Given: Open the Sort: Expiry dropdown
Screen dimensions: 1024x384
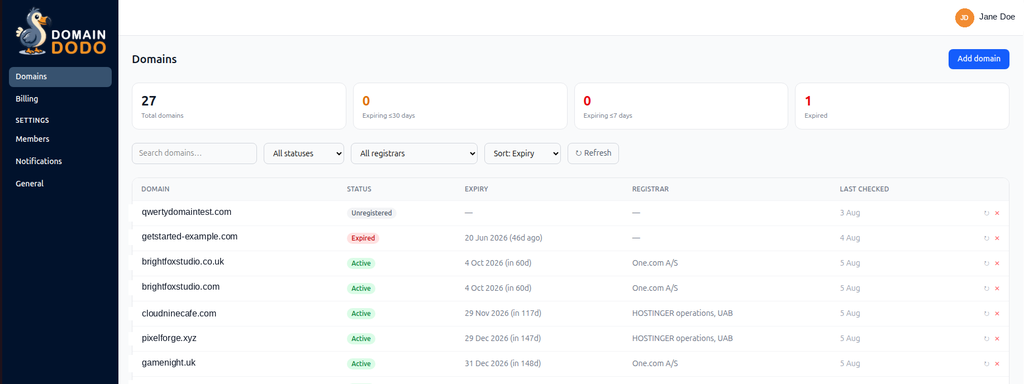Looking at the screenshot, I should pos(522,153).
